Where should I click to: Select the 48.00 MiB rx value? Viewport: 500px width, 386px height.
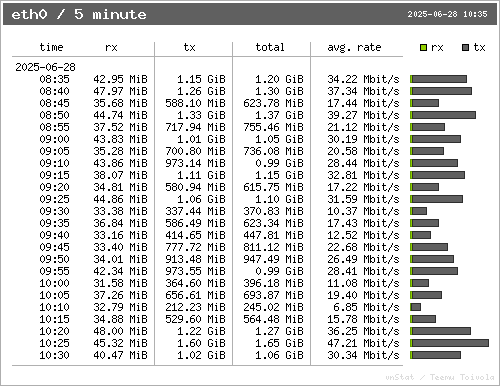pos(120,331)
